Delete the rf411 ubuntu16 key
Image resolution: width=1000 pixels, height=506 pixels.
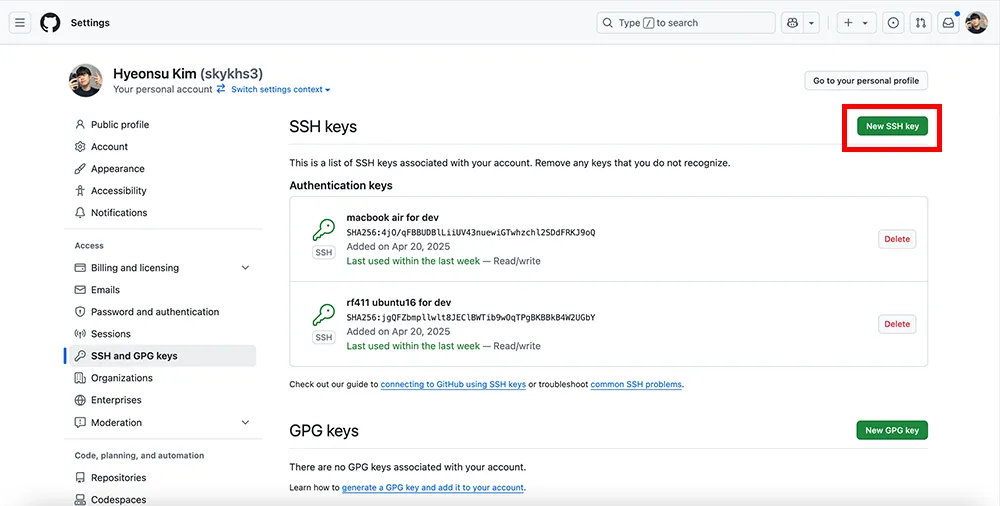[897, 324]
